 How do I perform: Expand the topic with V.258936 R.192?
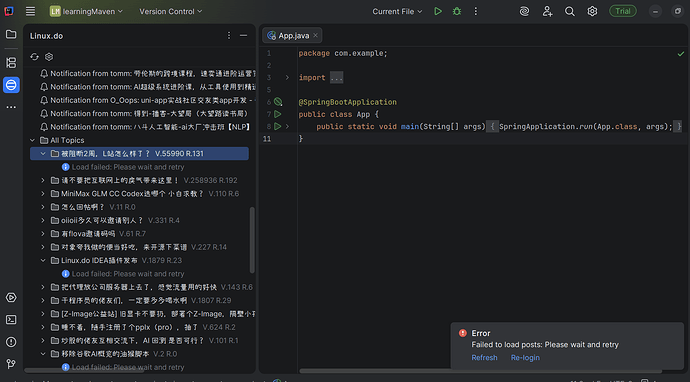tap(43, 180)
